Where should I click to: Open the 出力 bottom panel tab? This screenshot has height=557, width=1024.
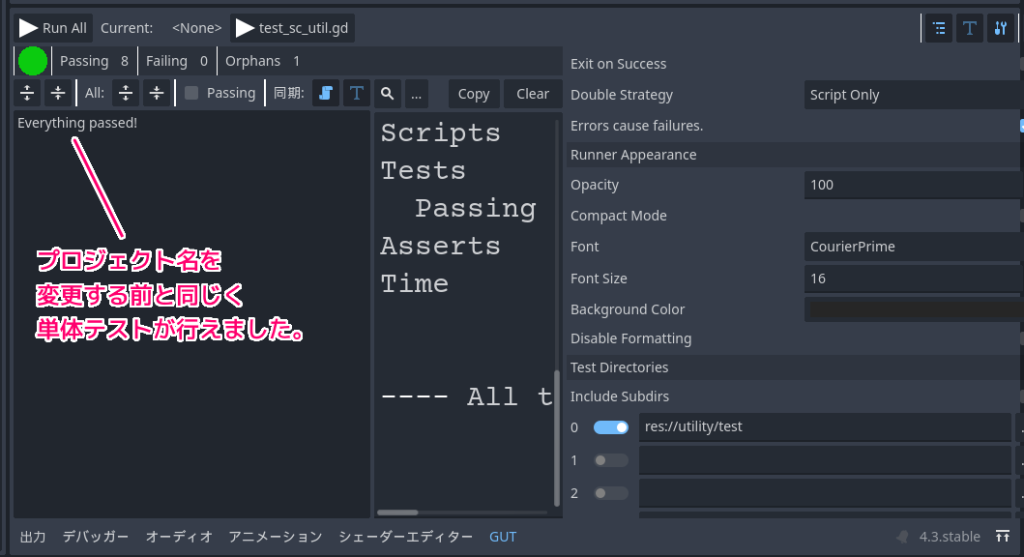33,537
